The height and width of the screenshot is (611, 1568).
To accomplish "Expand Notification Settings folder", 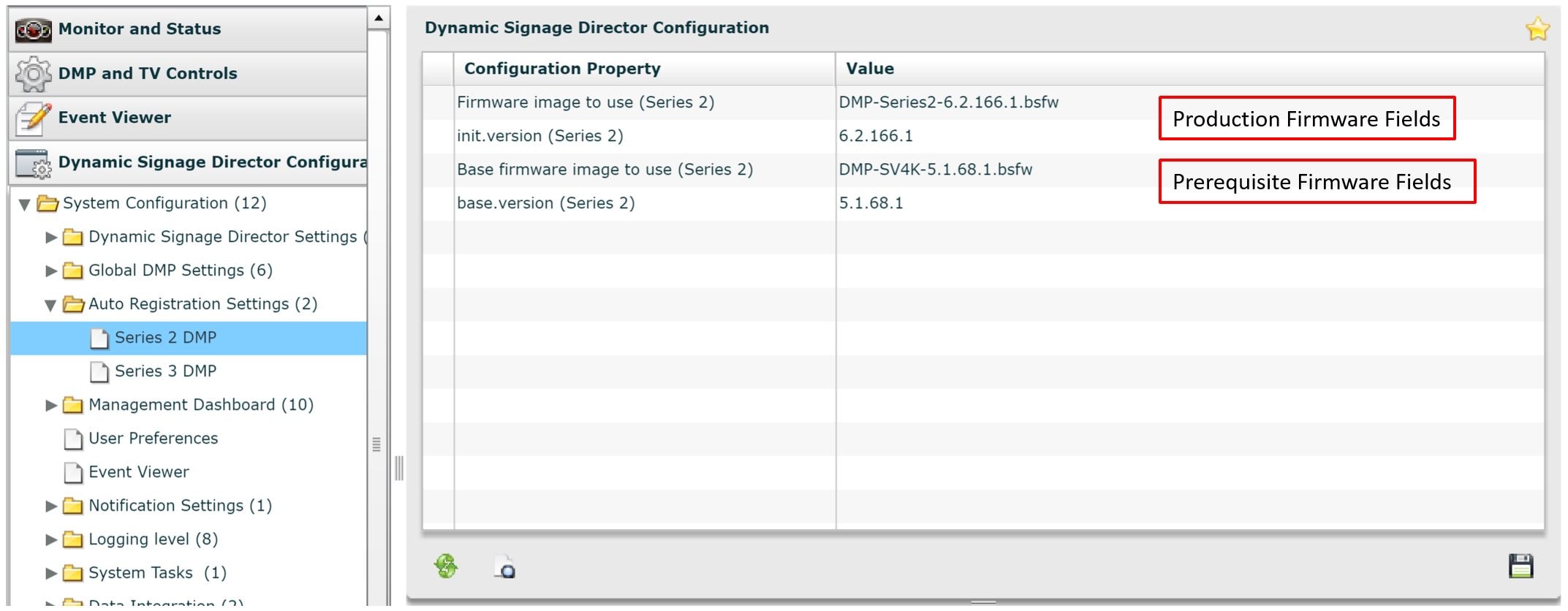I will pyautogui.click(x=51, y=506).
